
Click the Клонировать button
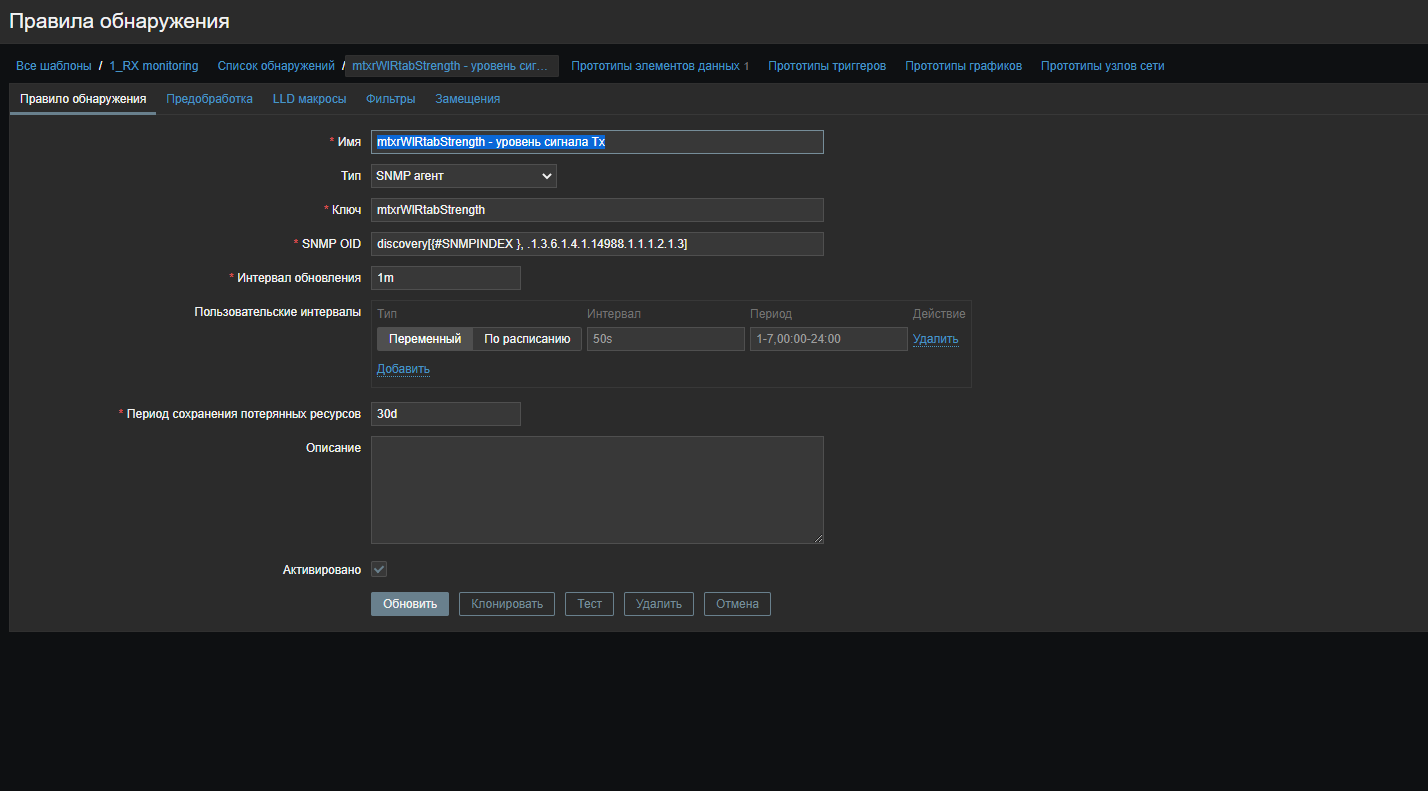coord(506,604)
